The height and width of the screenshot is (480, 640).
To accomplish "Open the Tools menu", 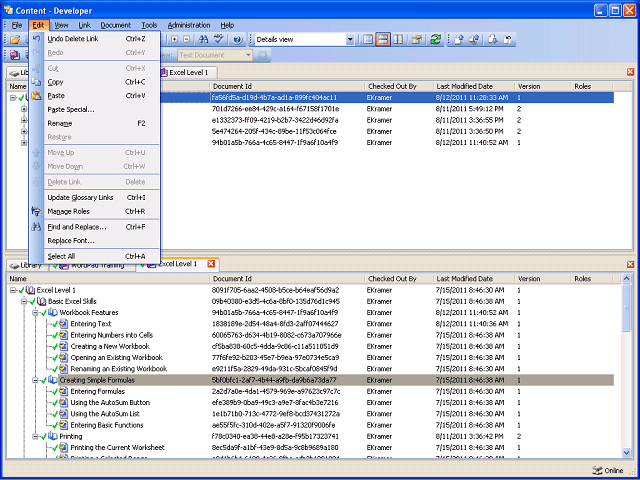I will coord(149,25).
